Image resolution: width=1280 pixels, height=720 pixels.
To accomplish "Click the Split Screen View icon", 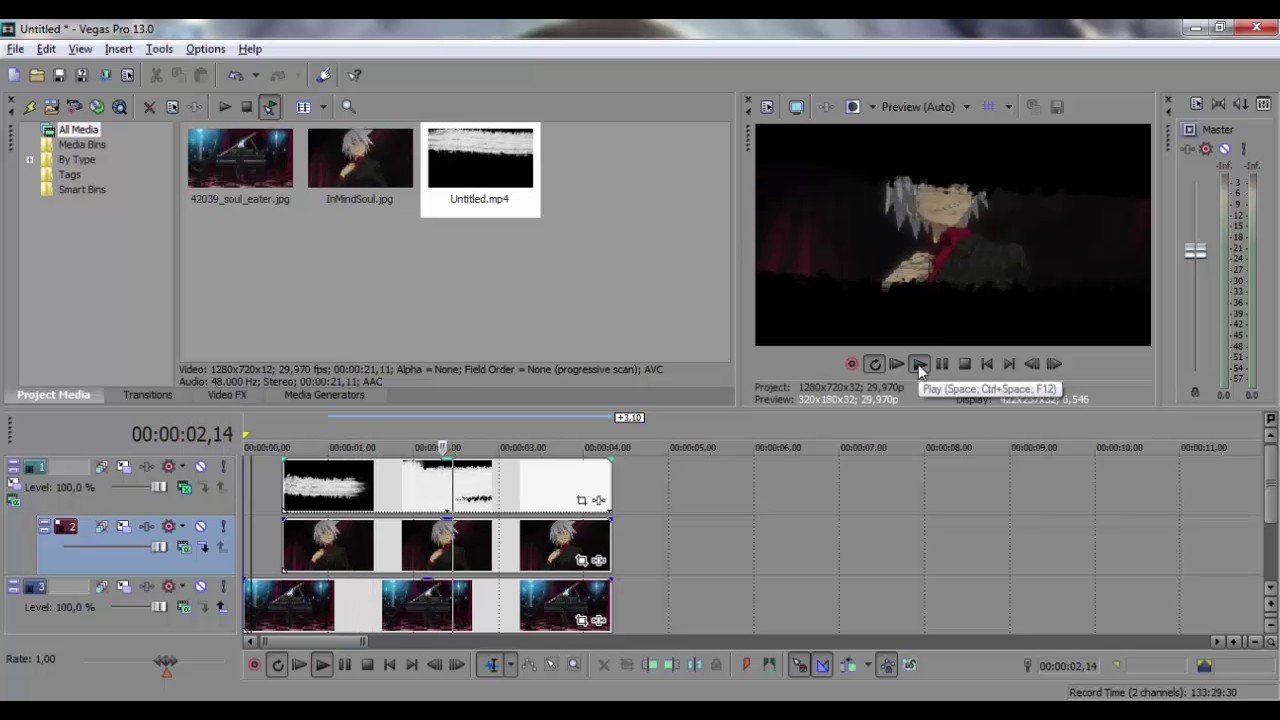I will (x=853, y=107).
